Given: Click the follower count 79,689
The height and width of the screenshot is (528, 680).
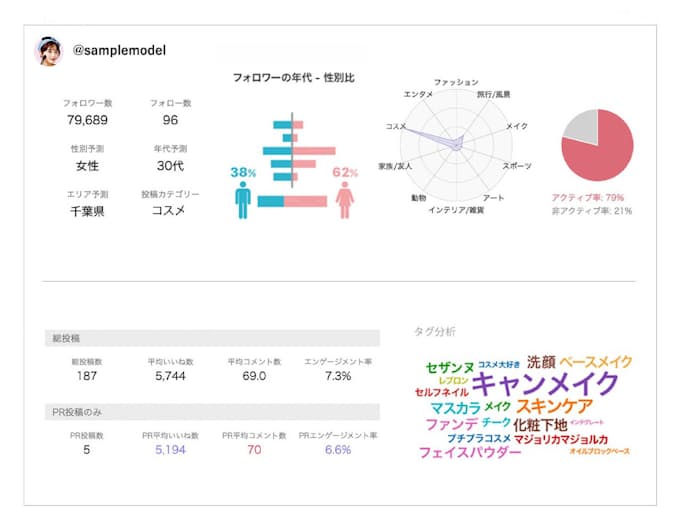Looking at the screenshot, I should click(87, 120).
